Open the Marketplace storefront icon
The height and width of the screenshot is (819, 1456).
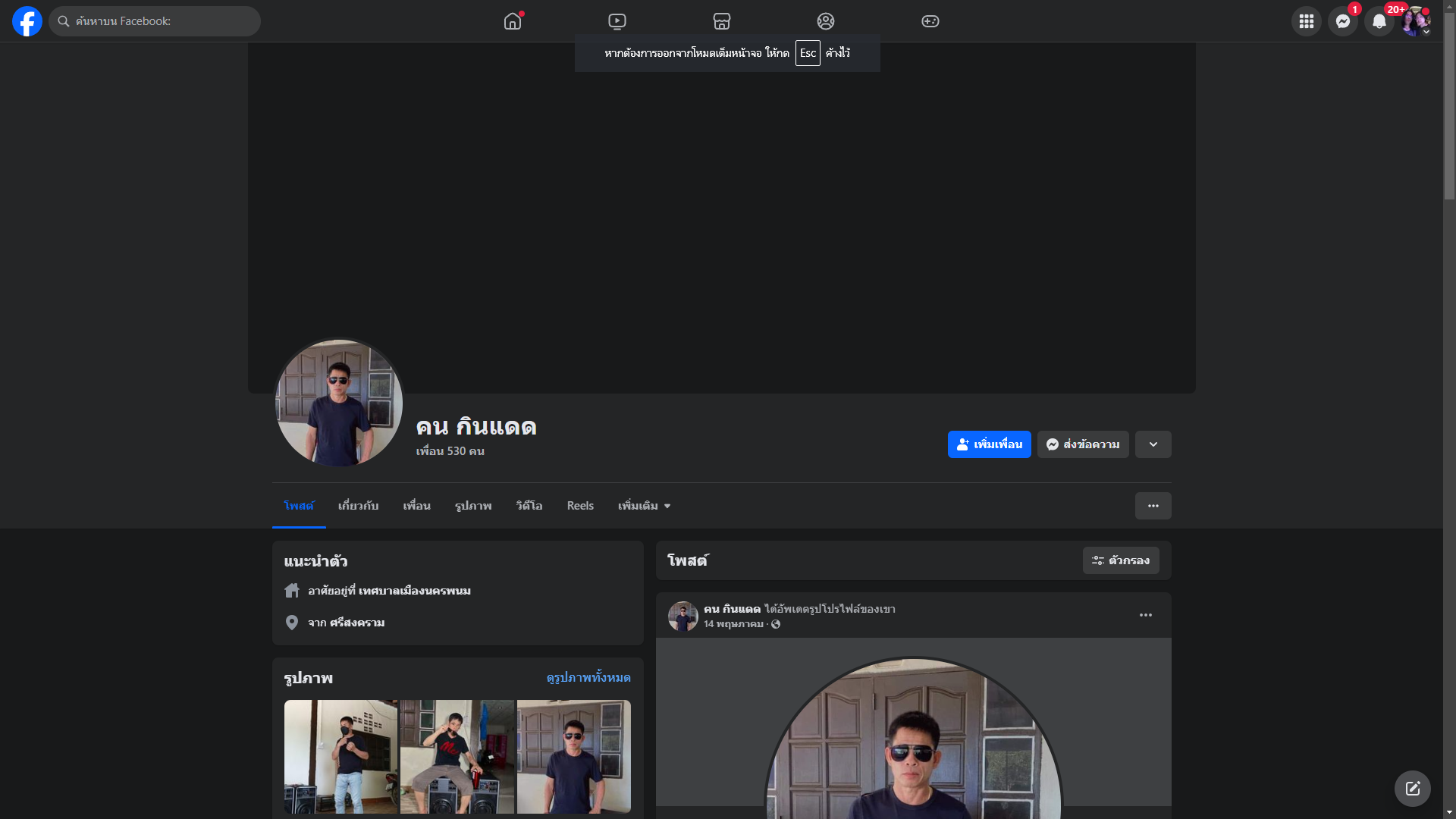pos(722,21)
